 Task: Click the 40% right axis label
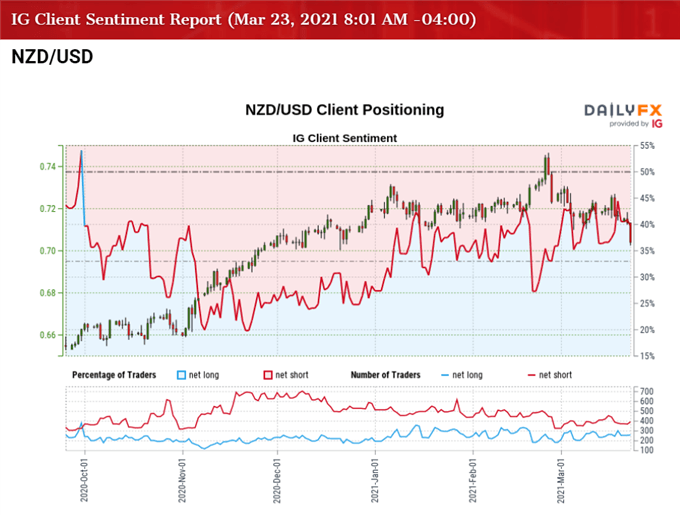[647, 225]
